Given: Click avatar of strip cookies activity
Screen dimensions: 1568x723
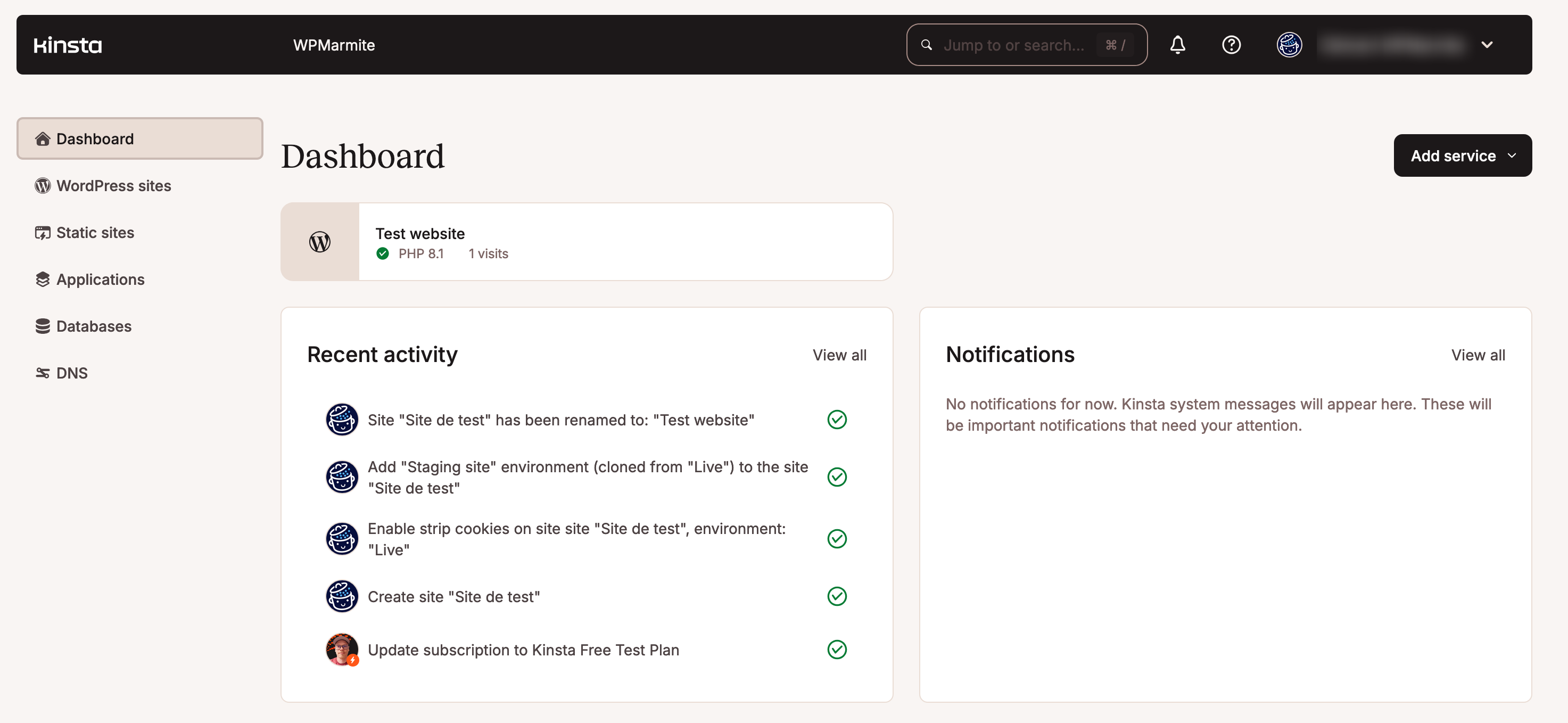Looking at the screenshot, I should [342, 539].
